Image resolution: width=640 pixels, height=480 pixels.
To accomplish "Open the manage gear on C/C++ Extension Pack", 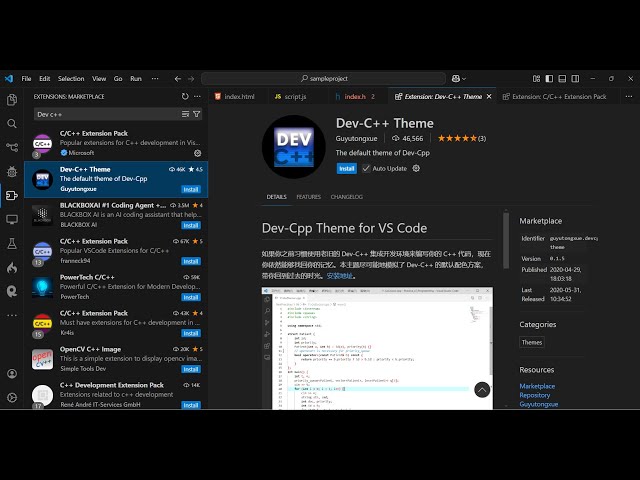I will pyautogui.click(x=197, y=153).
